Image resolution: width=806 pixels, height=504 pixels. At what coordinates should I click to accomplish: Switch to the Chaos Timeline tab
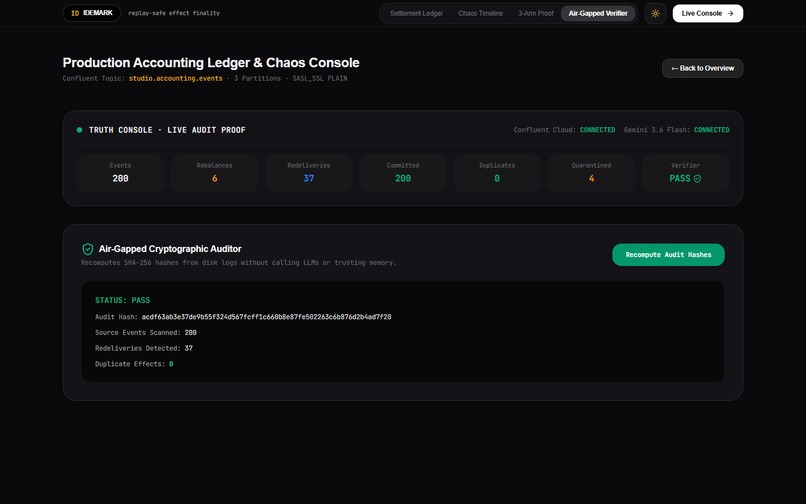(x=480, y=13)
